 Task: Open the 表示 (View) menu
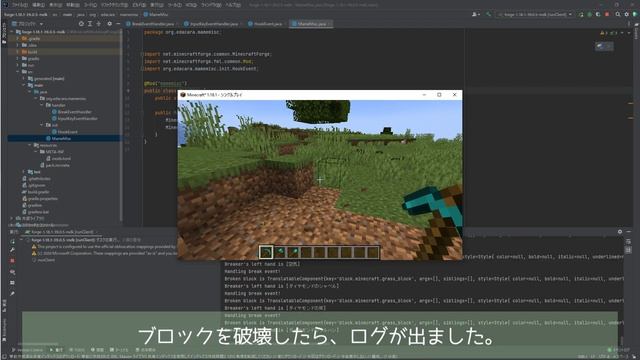click(56, 5)
